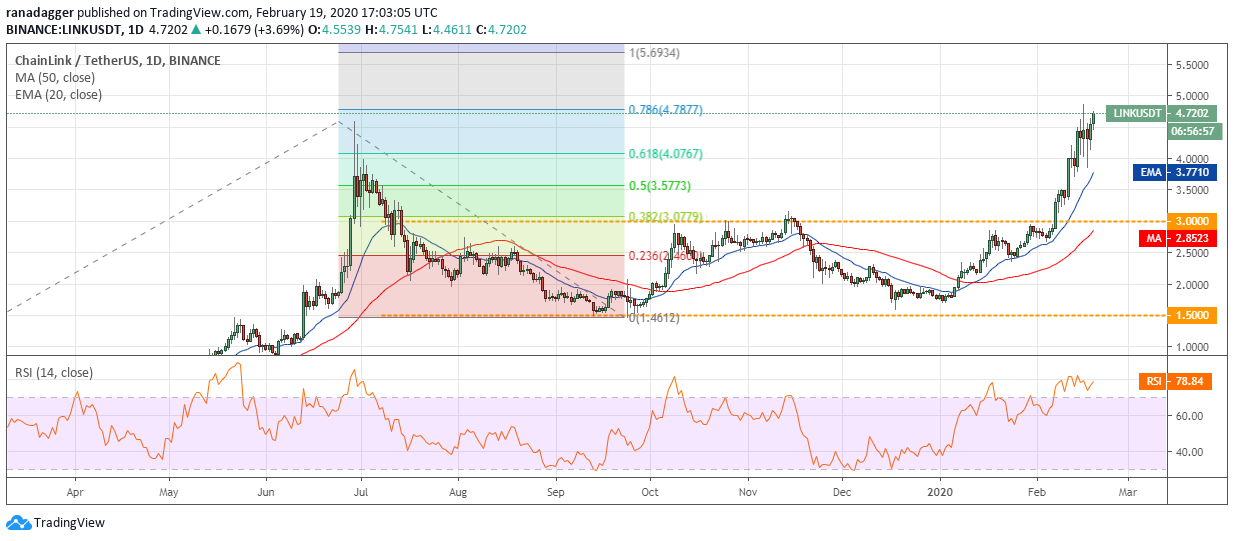Click the 0.382(3.0779) Fibonacci label
Image resolution: width=1234 pixels, height=541 pixels.
pos(665,217)
